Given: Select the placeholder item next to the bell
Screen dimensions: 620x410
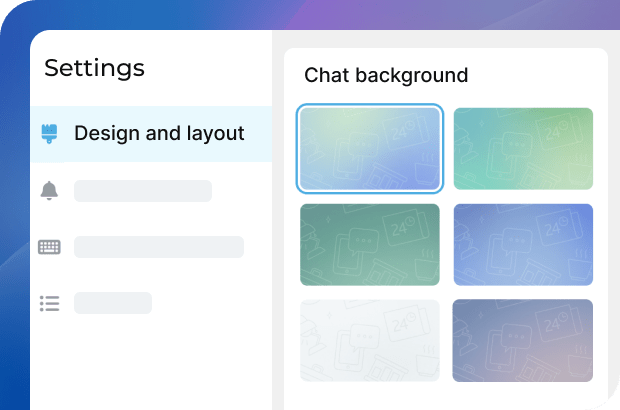Looking at the screenshot, I should click(143, 191).
